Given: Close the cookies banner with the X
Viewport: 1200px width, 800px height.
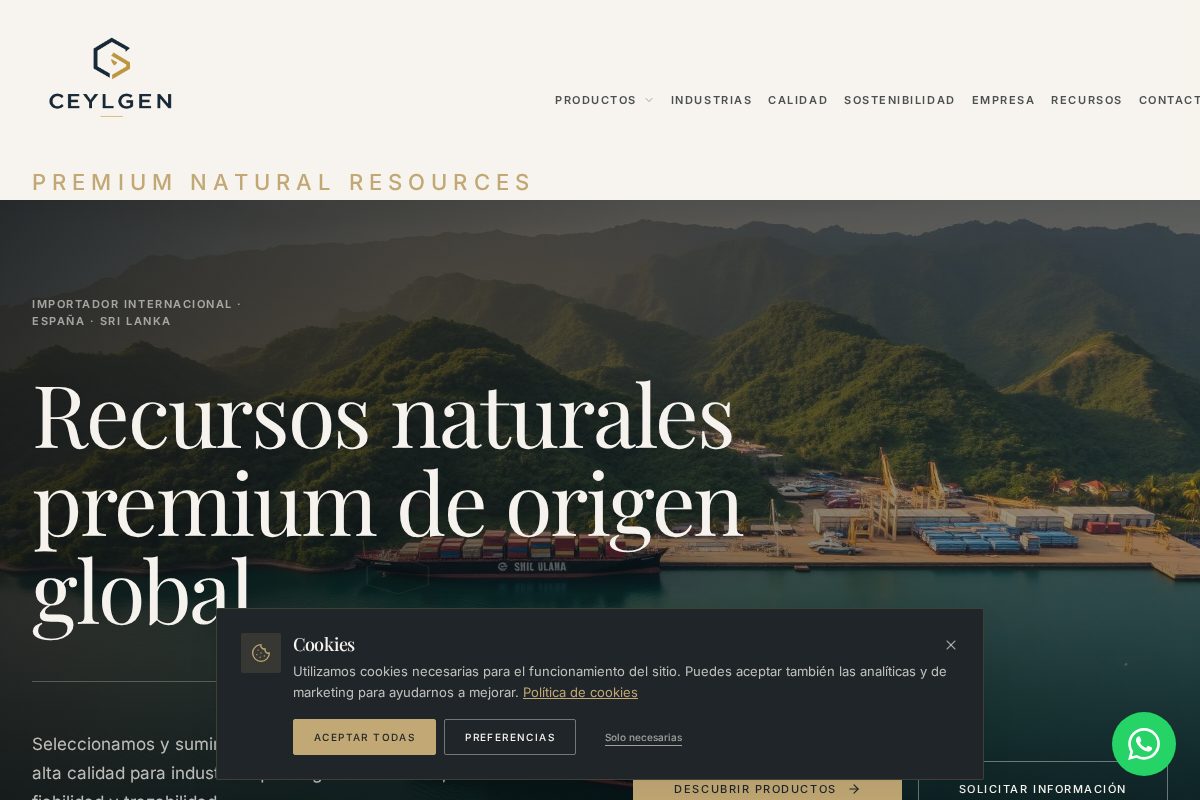Looking at the screenshot, I should point(951,645).
